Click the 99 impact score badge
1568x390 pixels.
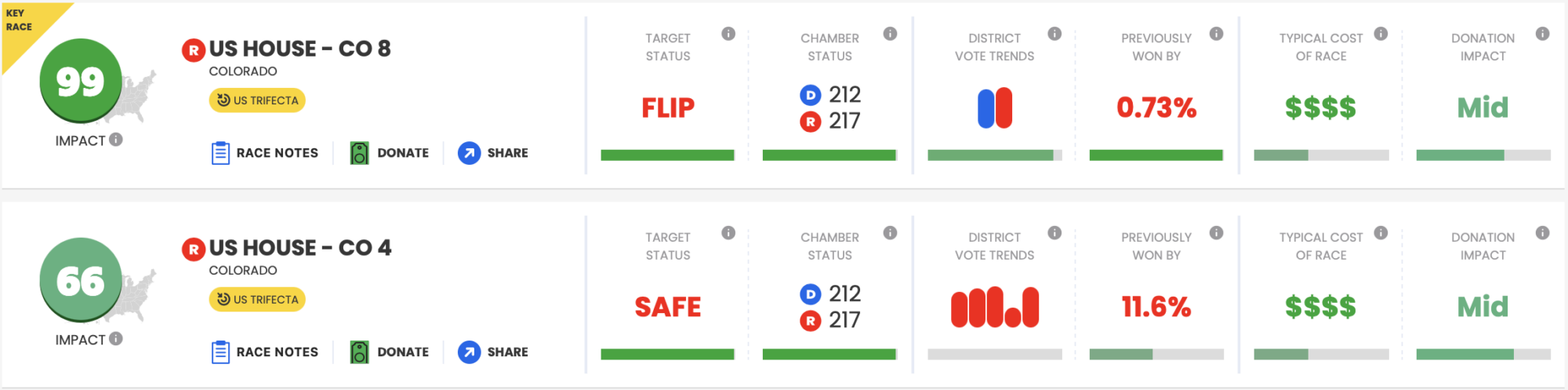click(x=81, y=81)
